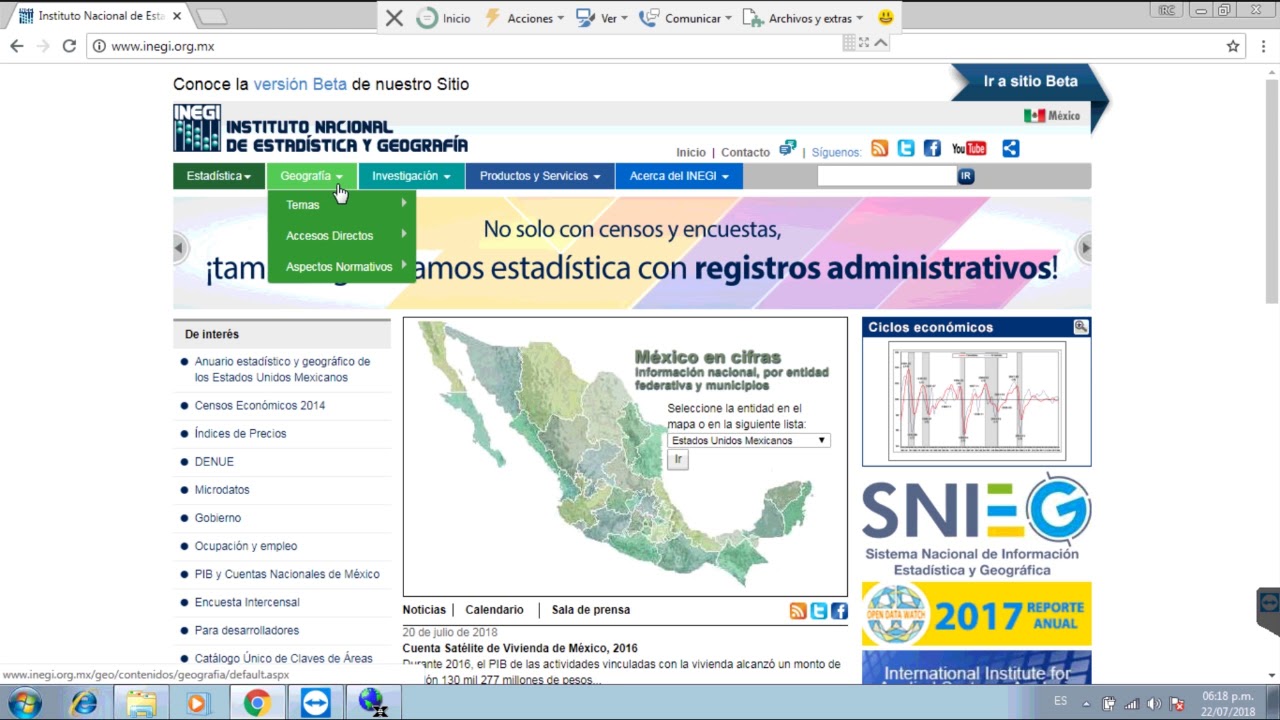Viewport: 1280px width, 720px height.
Task: Open Acciones dropdown in remote toolbar
Action: (525, 18)
